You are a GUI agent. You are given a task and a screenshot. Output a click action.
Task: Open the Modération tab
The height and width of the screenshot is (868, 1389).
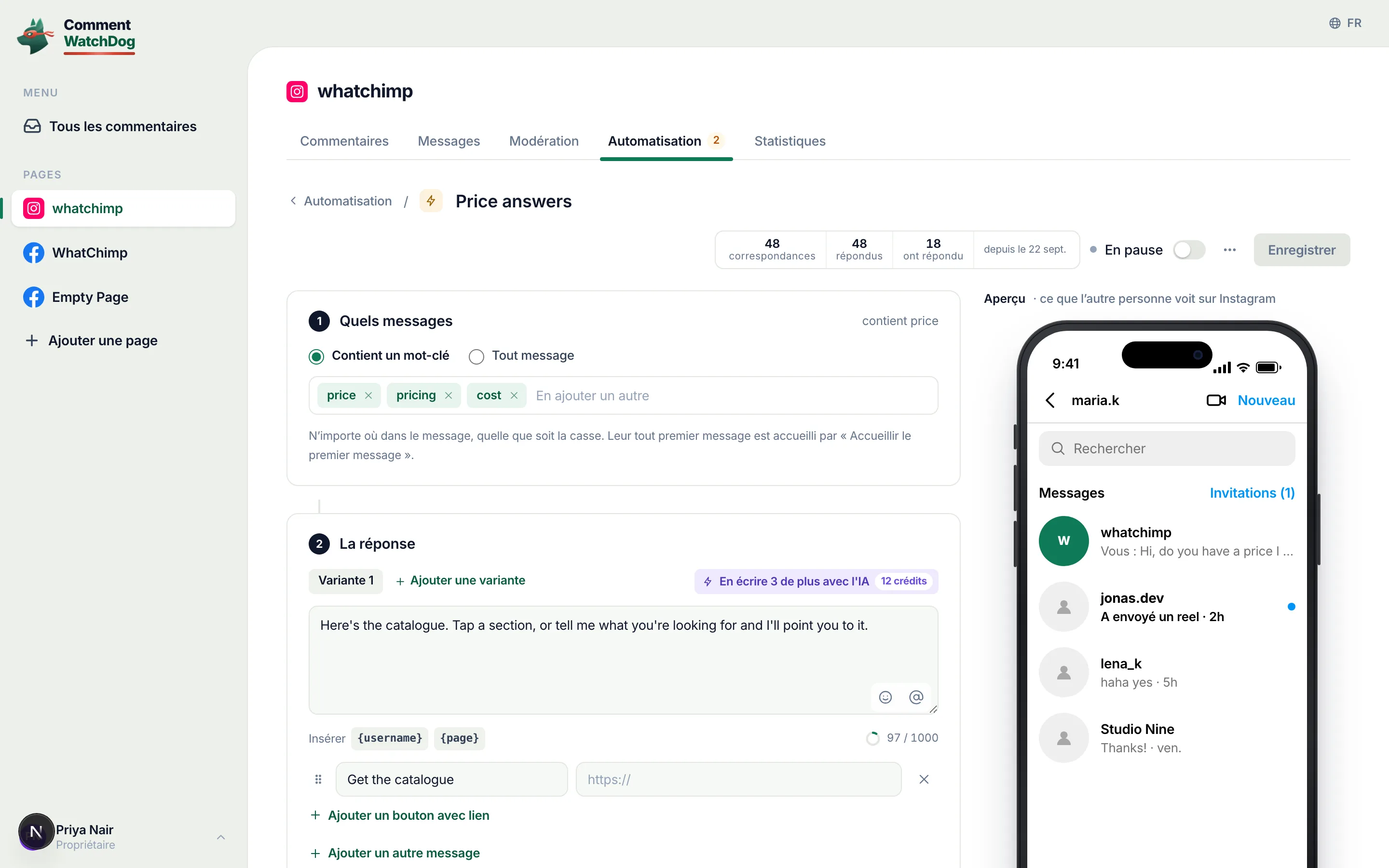click(544, 141)
